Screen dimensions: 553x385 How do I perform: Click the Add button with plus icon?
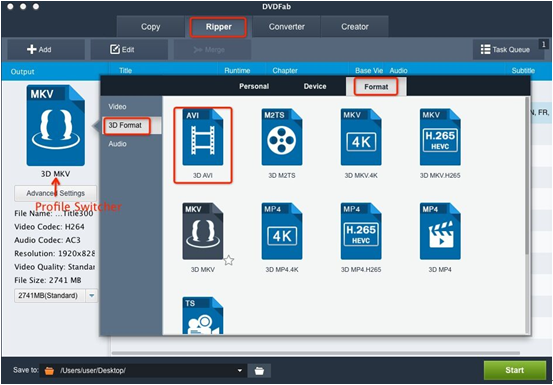coord(46,50)
